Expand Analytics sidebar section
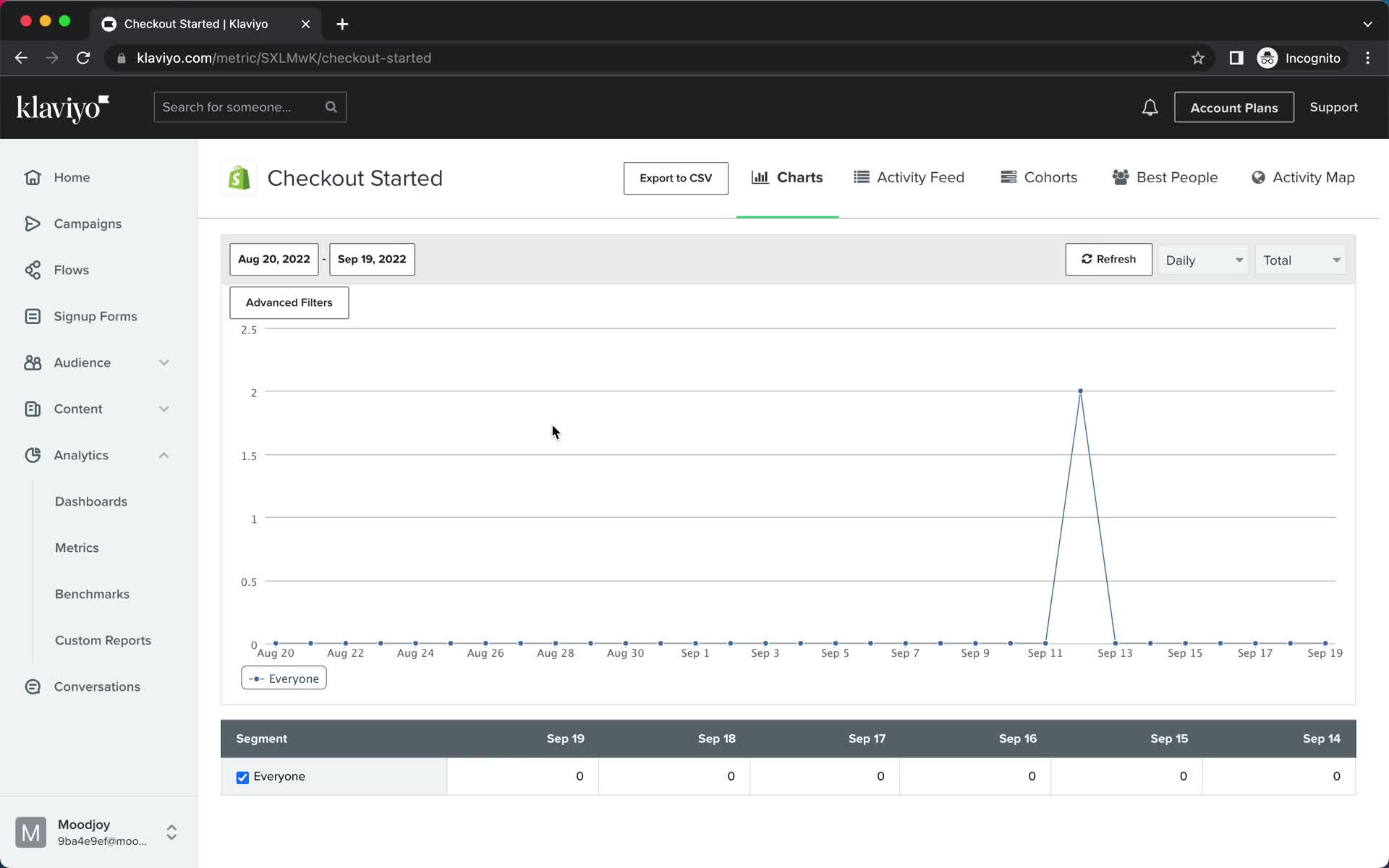The height and width of the screenshot is (868, 1389). (164, 455)
